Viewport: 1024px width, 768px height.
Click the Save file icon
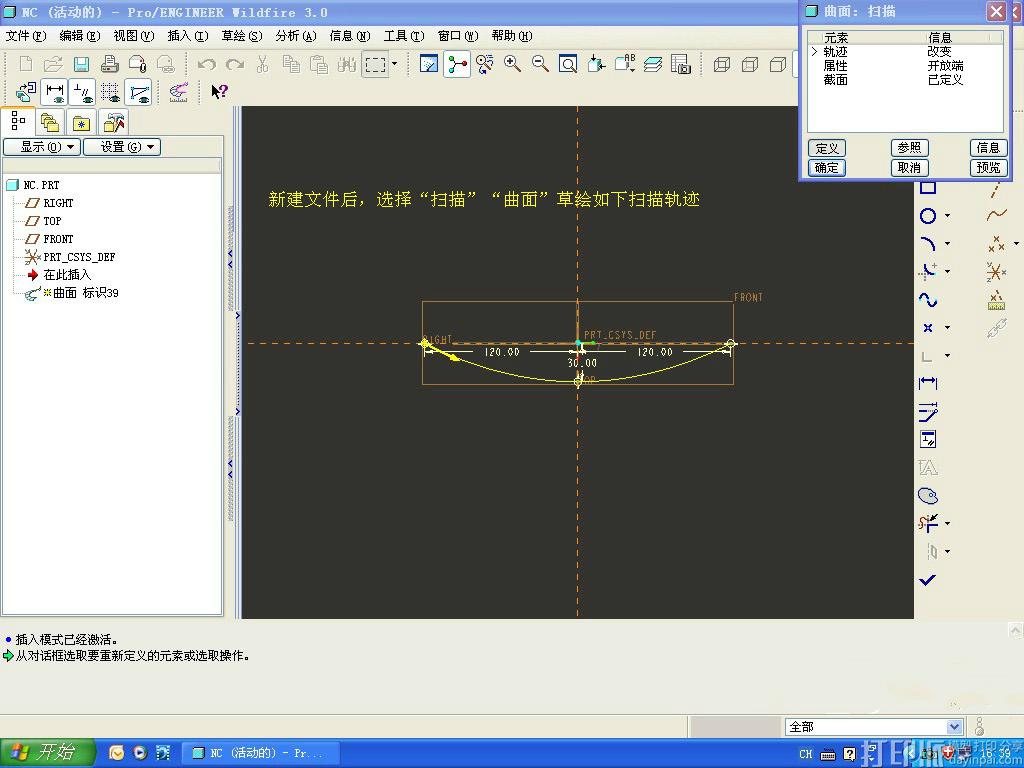[81, 64]
